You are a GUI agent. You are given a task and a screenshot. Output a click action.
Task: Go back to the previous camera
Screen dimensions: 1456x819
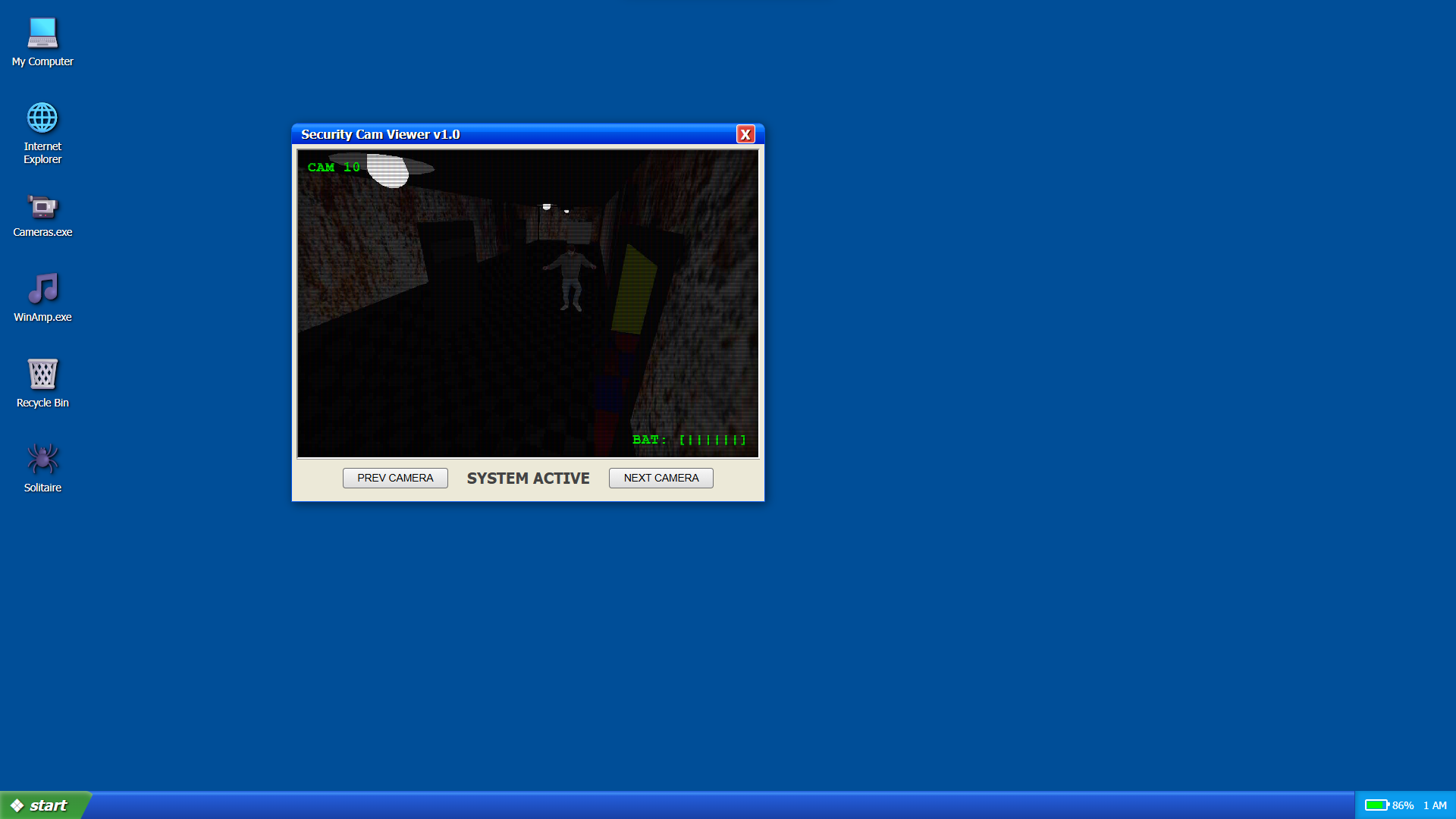[x=394, y=478]
